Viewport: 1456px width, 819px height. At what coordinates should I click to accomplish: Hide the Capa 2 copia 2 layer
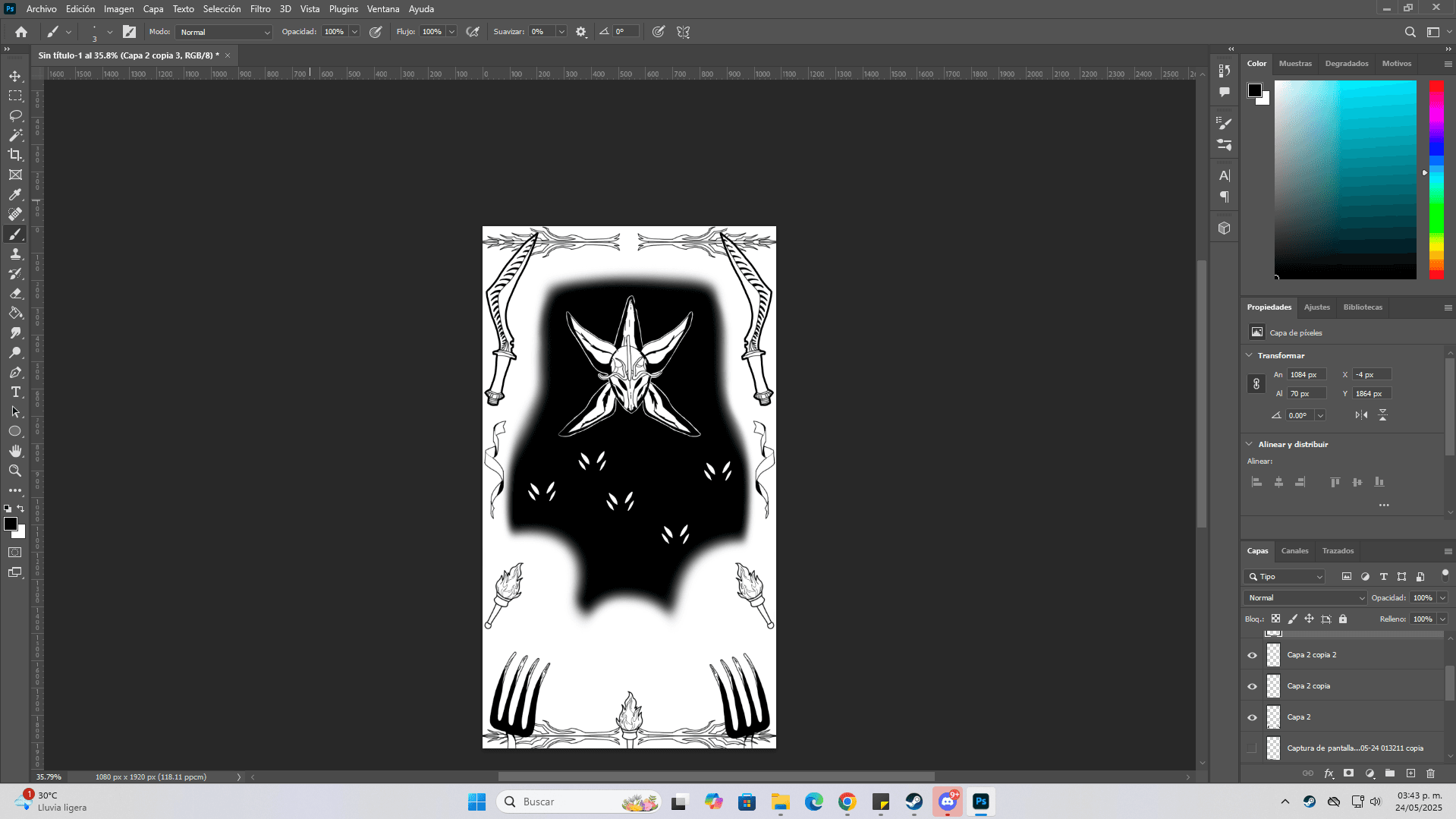click(1252, 655)
